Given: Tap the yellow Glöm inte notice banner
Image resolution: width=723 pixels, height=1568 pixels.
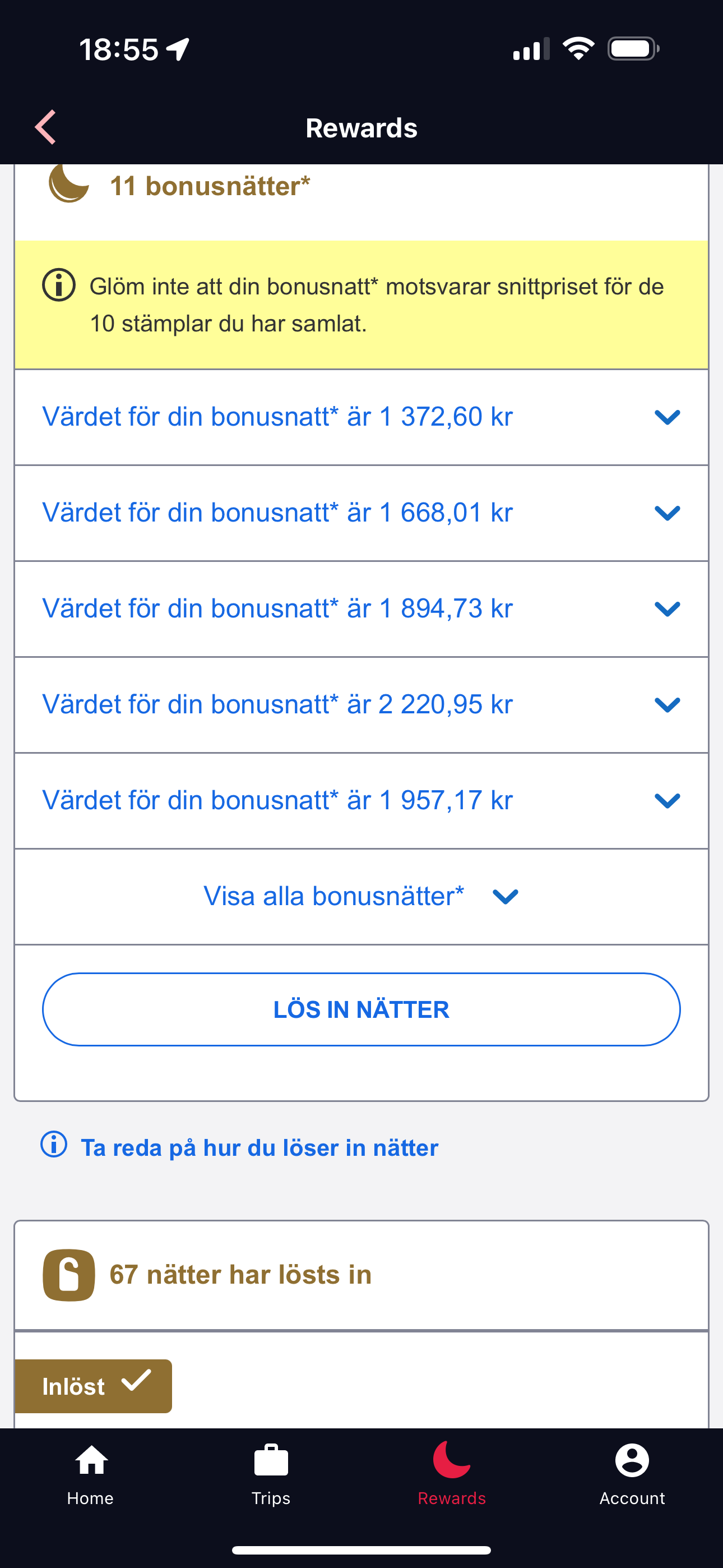Looking at the screenshot, I should click(x=376, y=305).
